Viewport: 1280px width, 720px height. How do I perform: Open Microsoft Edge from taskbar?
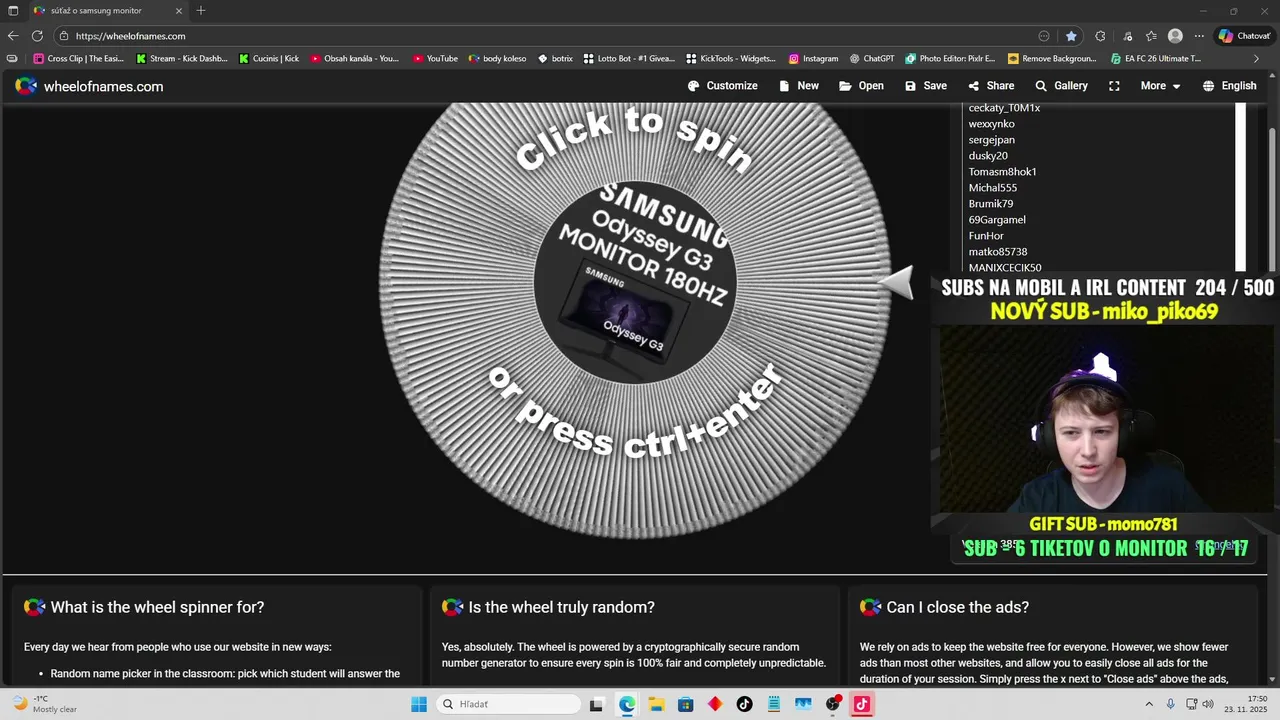coord(627,704)
